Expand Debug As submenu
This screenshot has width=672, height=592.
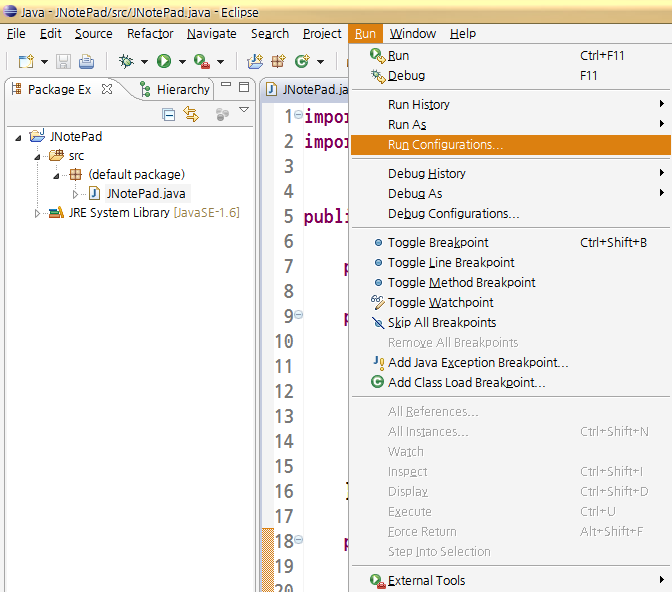click(x=511, y=194)
